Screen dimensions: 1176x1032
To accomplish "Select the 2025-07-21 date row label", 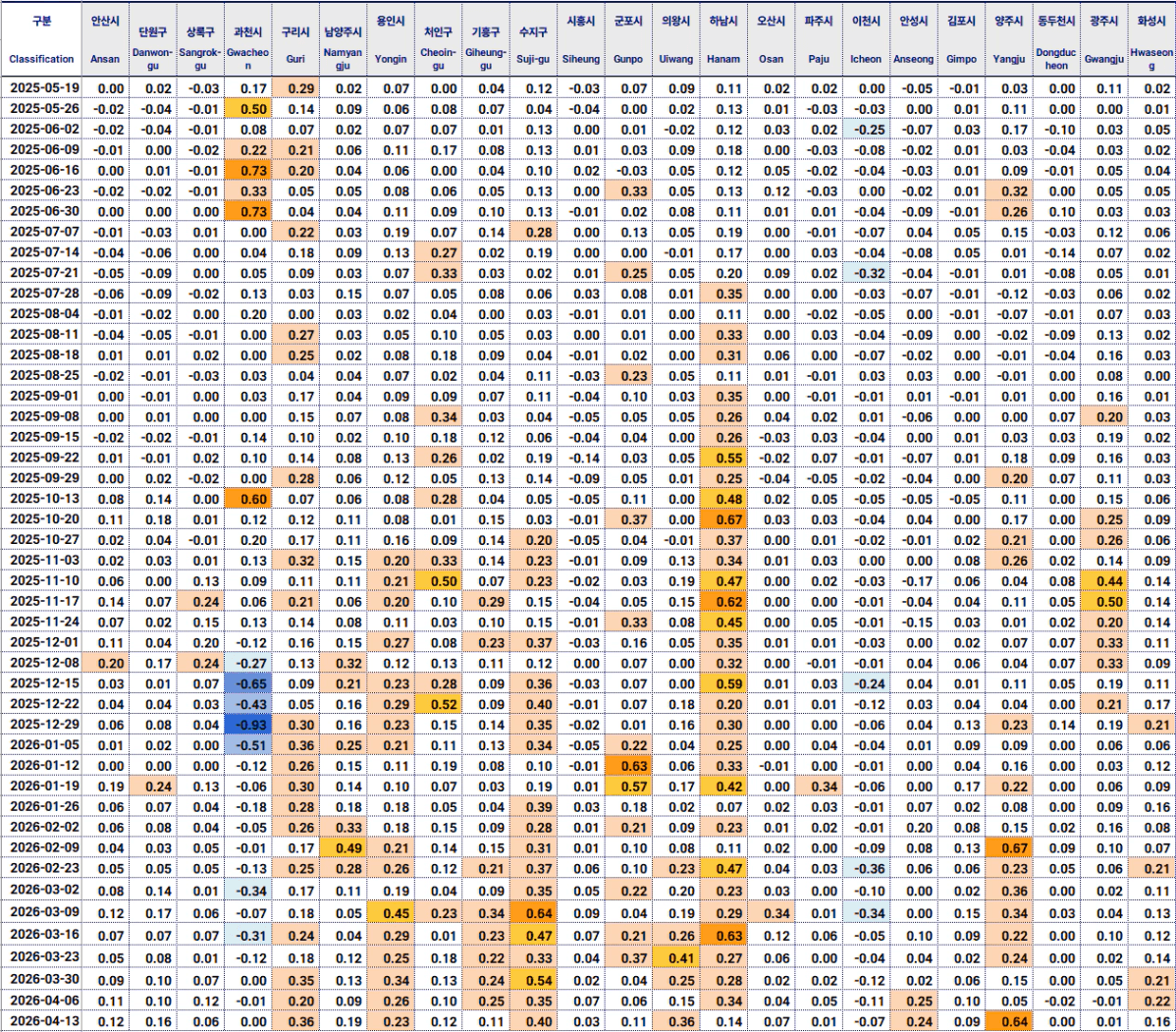I will pyautogui.click(x=44, y=273).
